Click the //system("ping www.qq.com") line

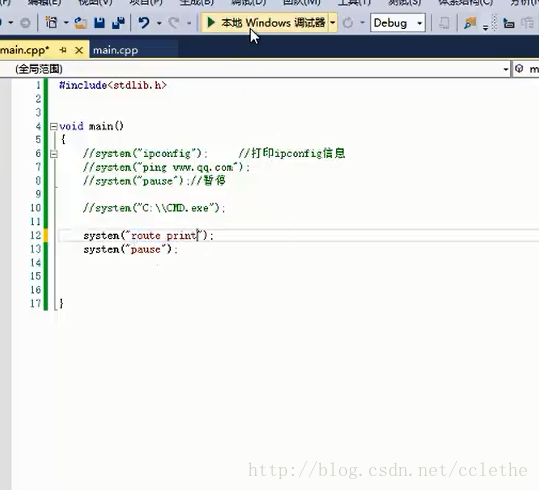[x=166, y=167]
